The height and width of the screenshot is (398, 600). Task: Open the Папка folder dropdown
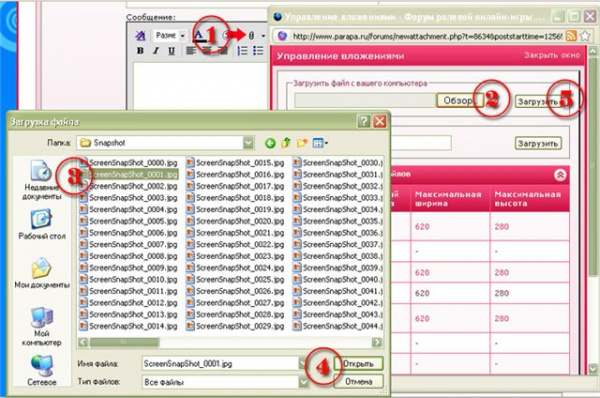pos(249,143)
